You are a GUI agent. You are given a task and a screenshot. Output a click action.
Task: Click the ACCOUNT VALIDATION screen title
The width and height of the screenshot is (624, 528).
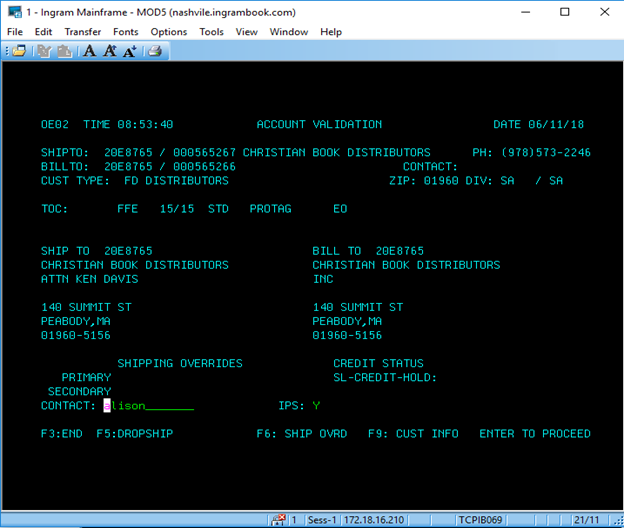pos(319,125)
